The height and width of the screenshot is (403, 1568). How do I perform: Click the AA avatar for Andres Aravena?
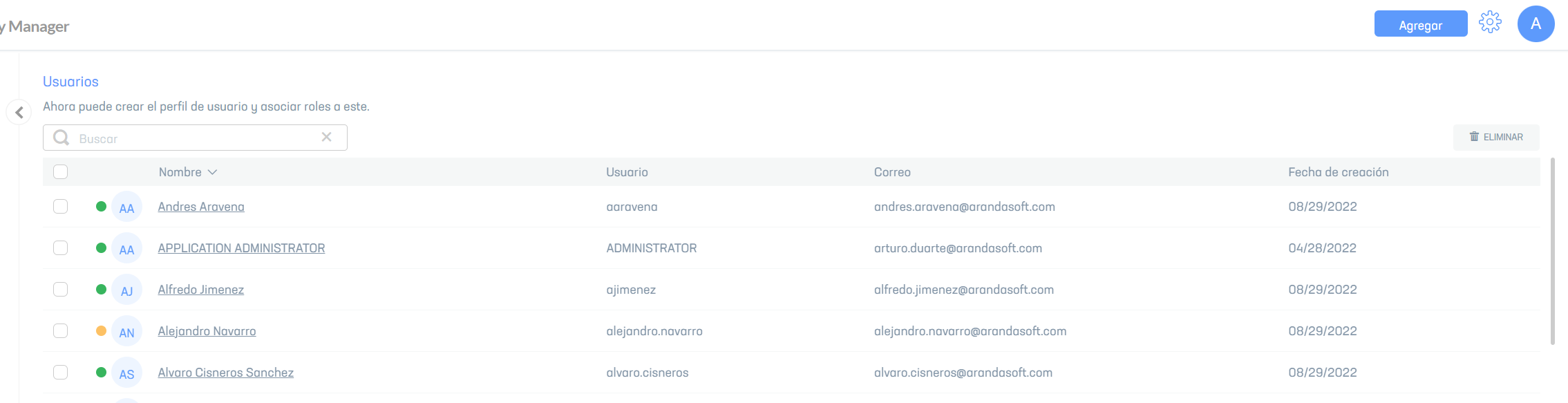coord(126,207)
